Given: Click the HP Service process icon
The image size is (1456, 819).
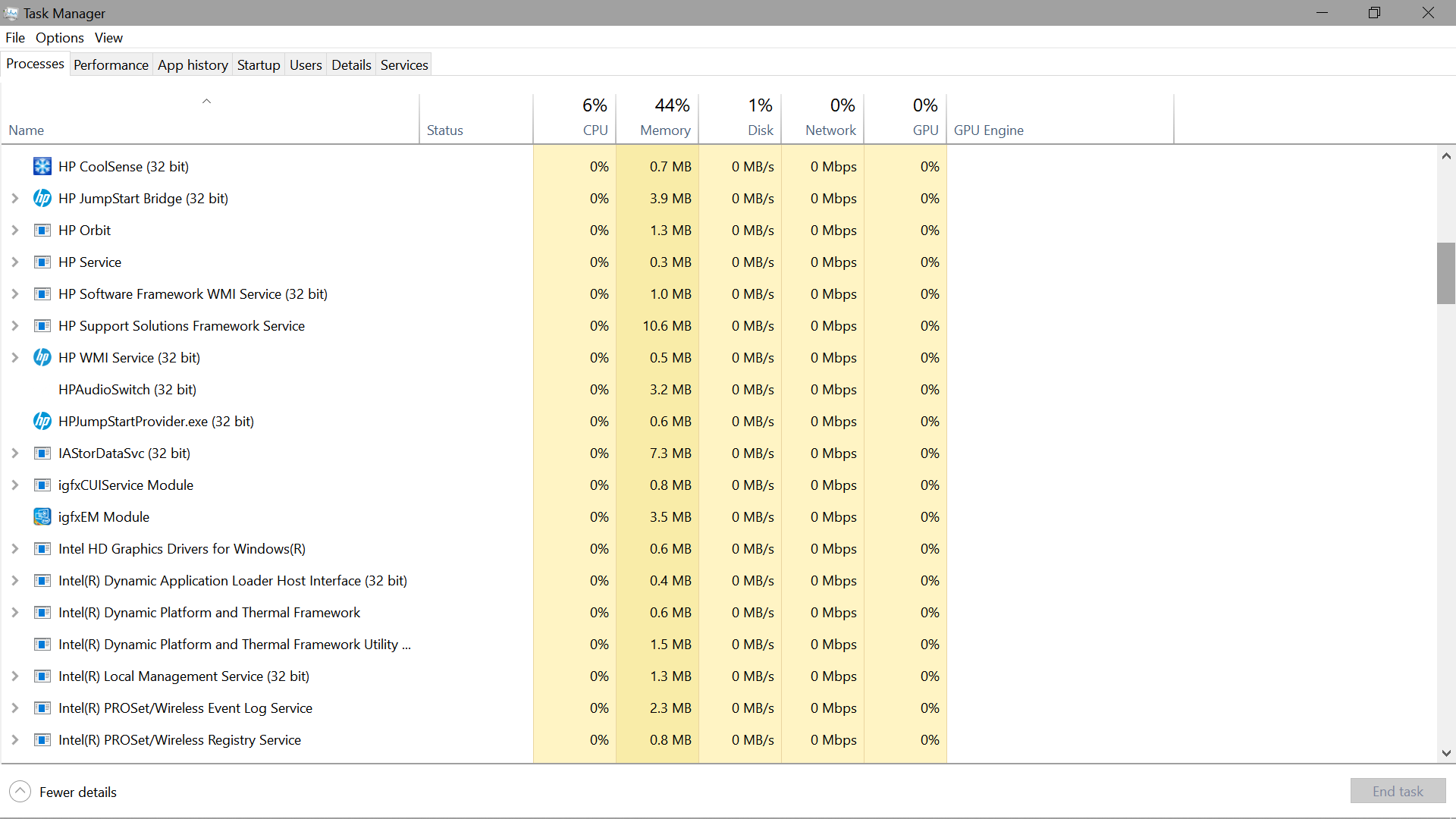Looking at the screenshot, I should point(42,262).
